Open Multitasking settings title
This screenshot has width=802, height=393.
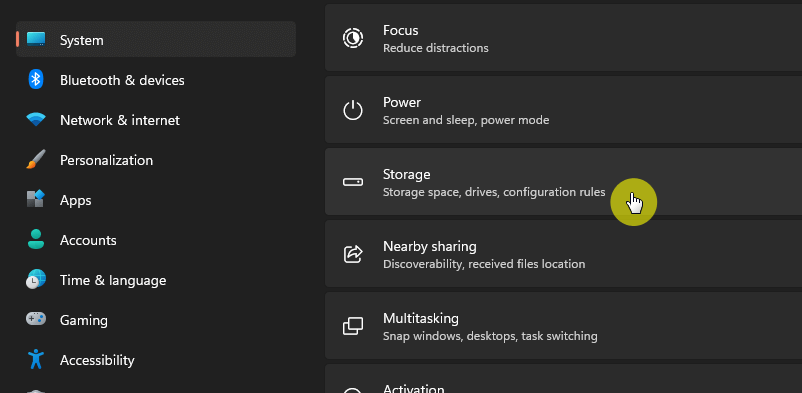[421, 319]
